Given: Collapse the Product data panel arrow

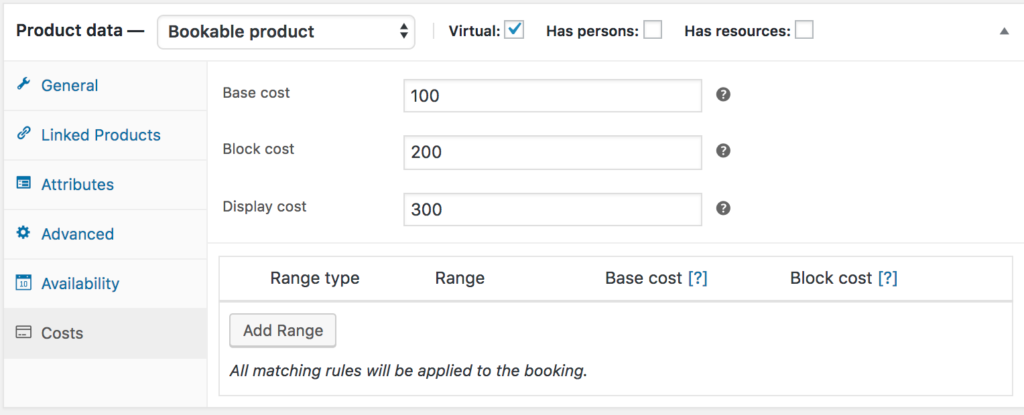Looking at the screenshot, I should (1004, 31).
